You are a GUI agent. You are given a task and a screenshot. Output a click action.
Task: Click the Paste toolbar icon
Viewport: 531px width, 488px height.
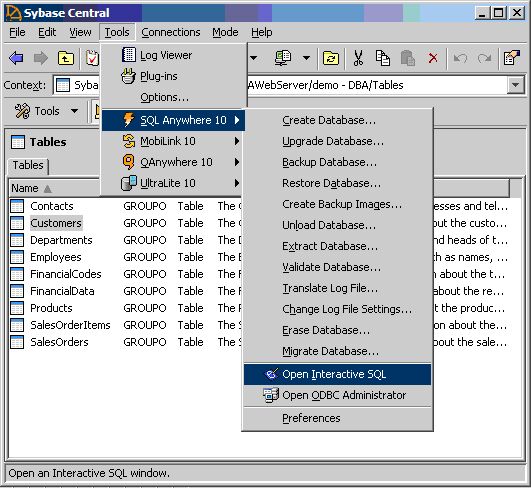click(x=408, y=58)
